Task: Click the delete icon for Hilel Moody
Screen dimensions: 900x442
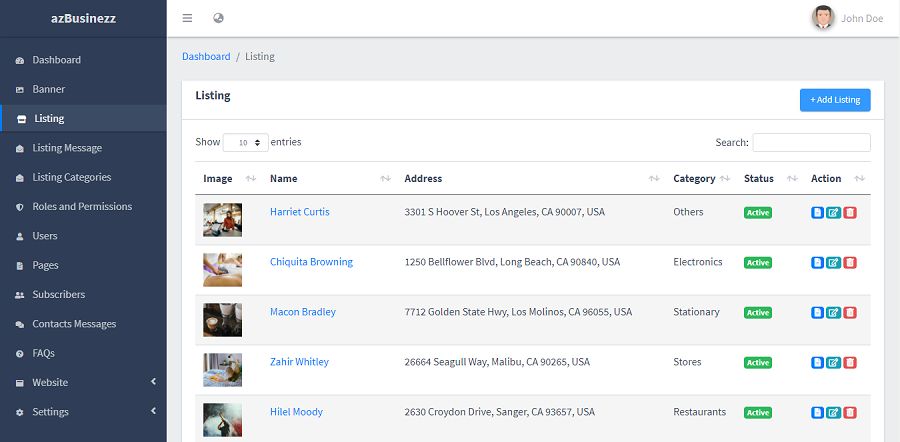Action: pyautogui.click(x=850, y=412)
